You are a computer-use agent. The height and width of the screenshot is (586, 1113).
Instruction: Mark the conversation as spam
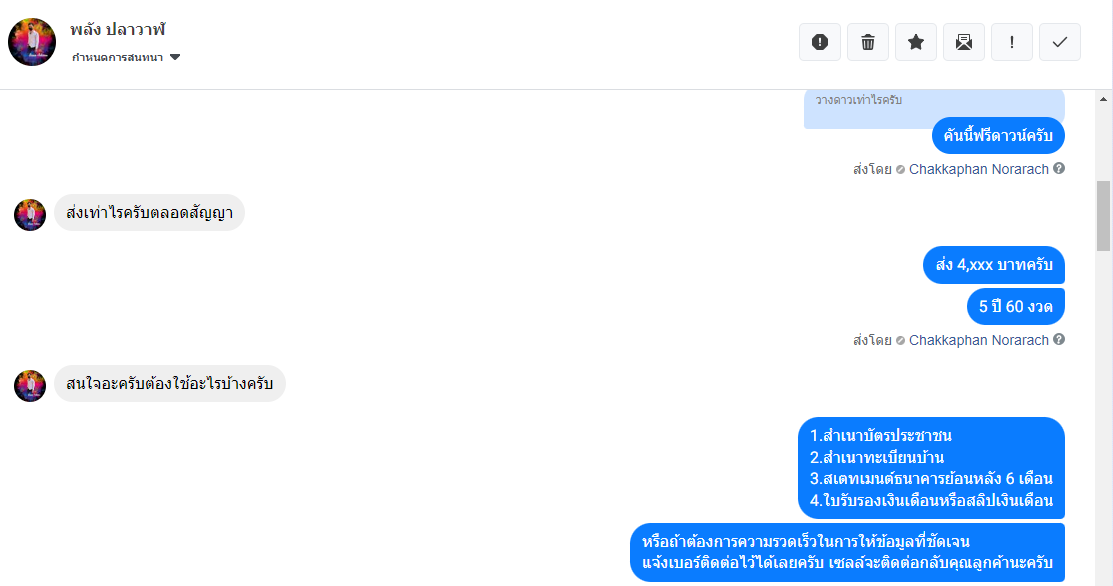coord(820,42)
